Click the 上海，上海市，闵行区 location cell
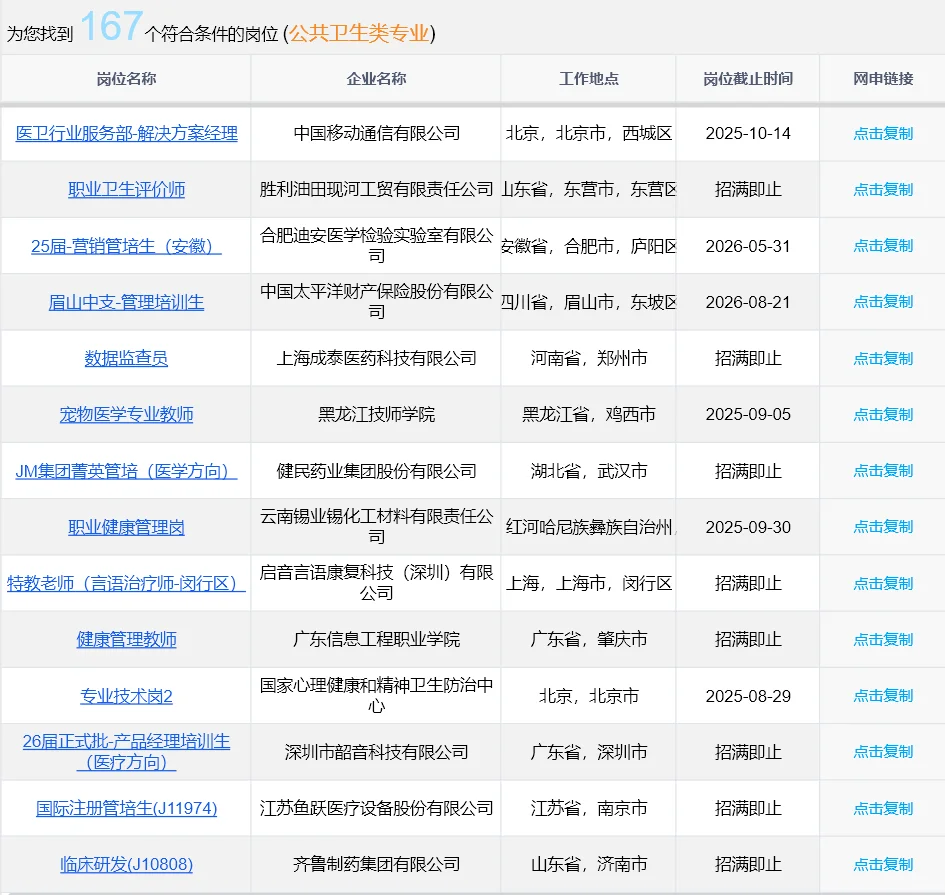945x895 pixels. (x=589, y=583)
